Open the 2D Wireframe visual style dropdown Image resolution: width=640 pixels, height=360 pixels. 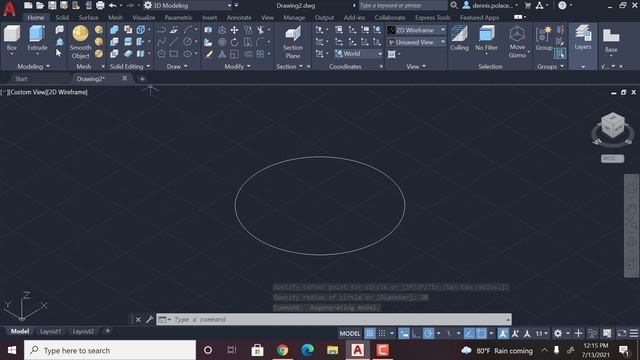416,30
